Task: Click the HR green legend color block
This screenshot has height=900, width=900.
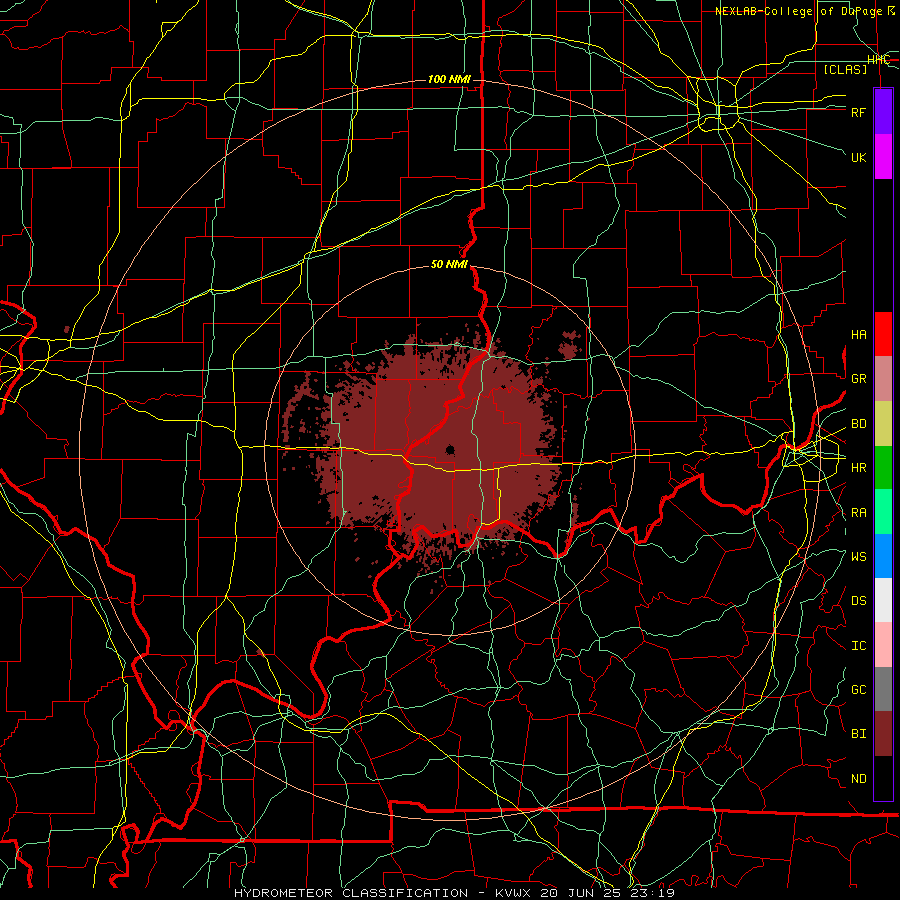Action: (x=883, y=468)
